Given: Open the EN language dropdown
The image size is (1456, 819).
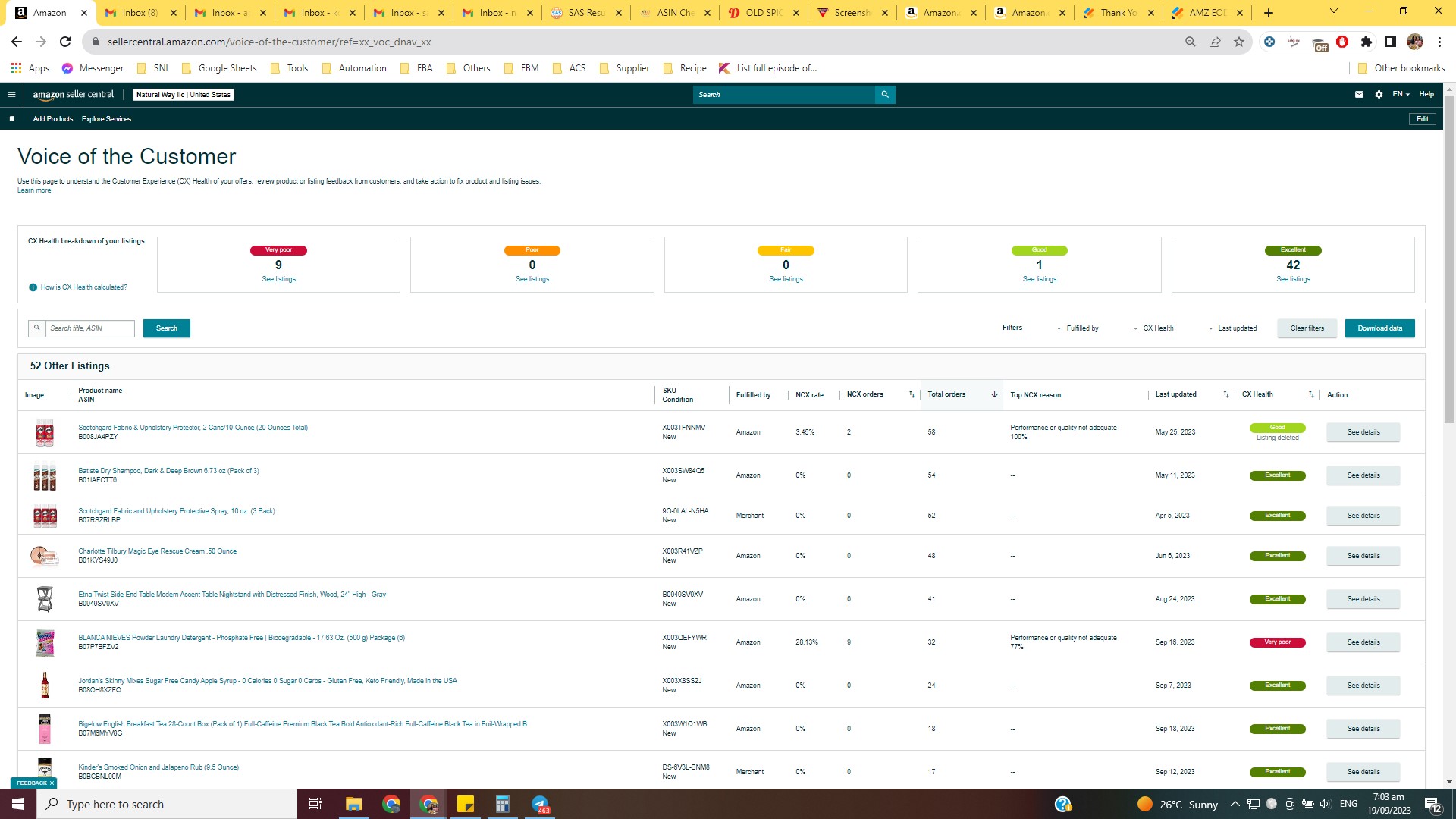Looking at the screenshot, I should pos(1401,95).
